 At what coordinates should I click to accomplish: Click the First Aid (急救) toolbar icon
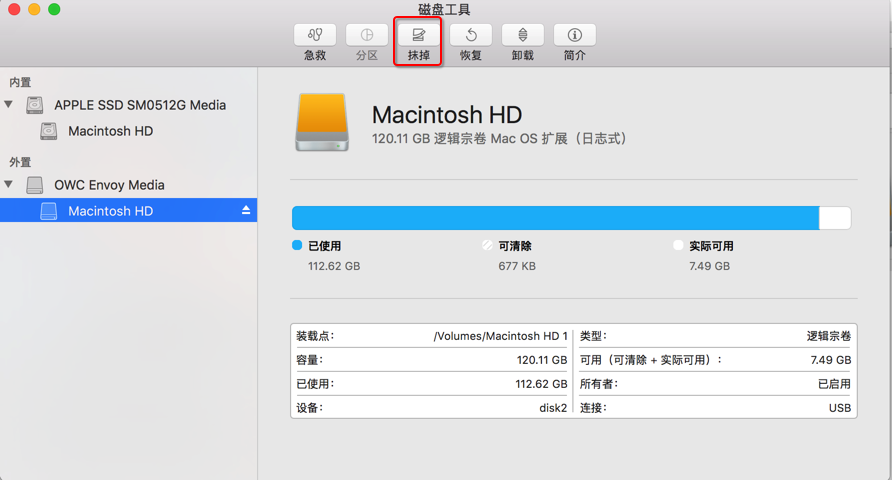(315, 35)
